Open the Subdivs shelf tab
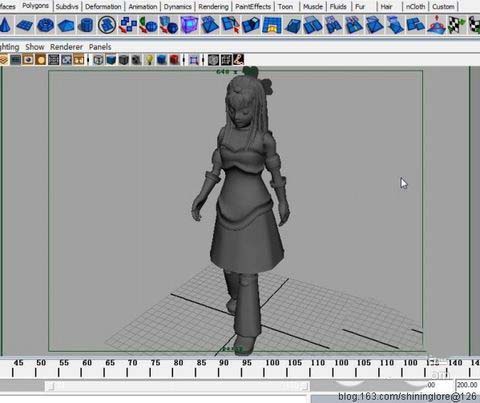This screenshot has width=480, height=403. click(x=67, y=6)
